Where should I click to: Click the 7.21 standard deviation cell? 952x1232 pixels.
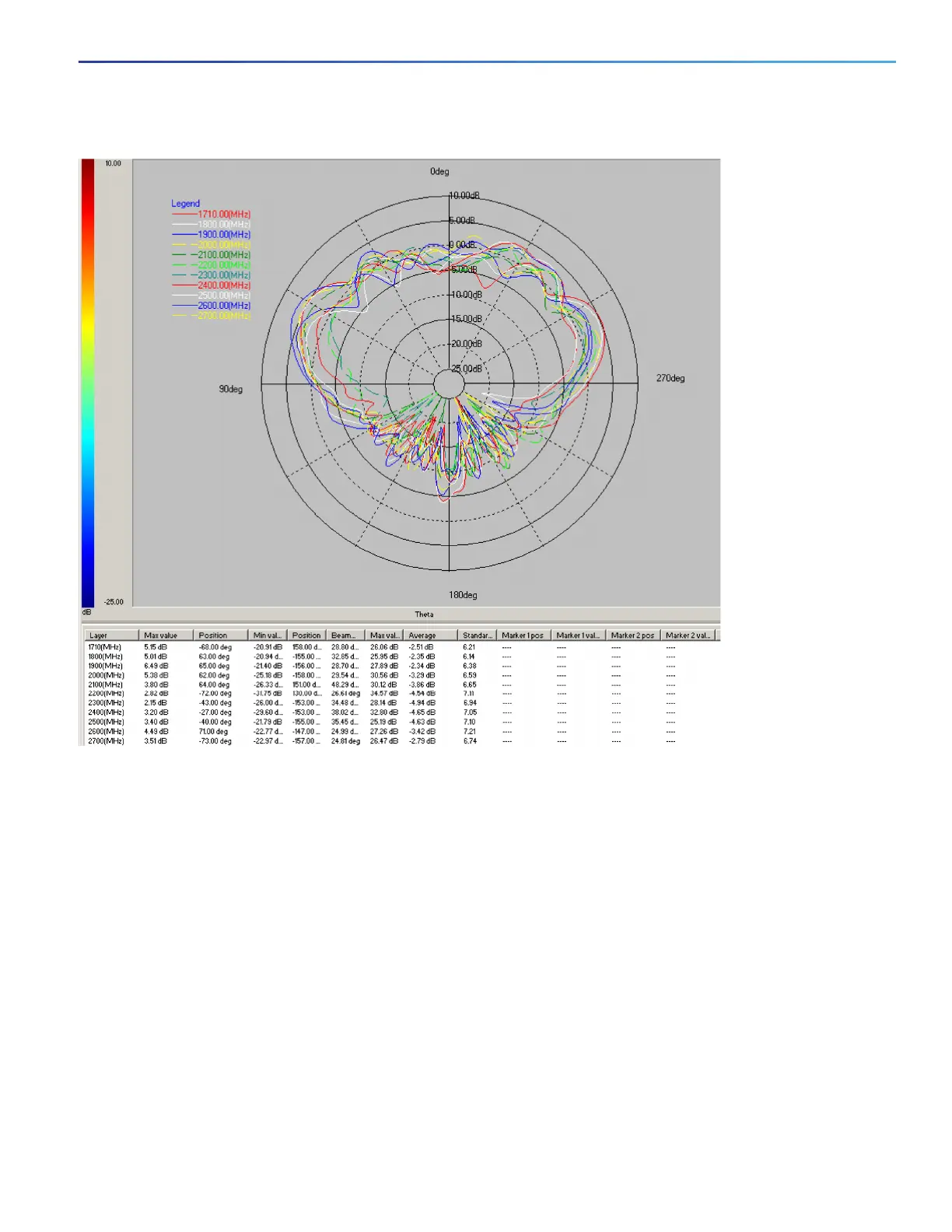[470, 731]
